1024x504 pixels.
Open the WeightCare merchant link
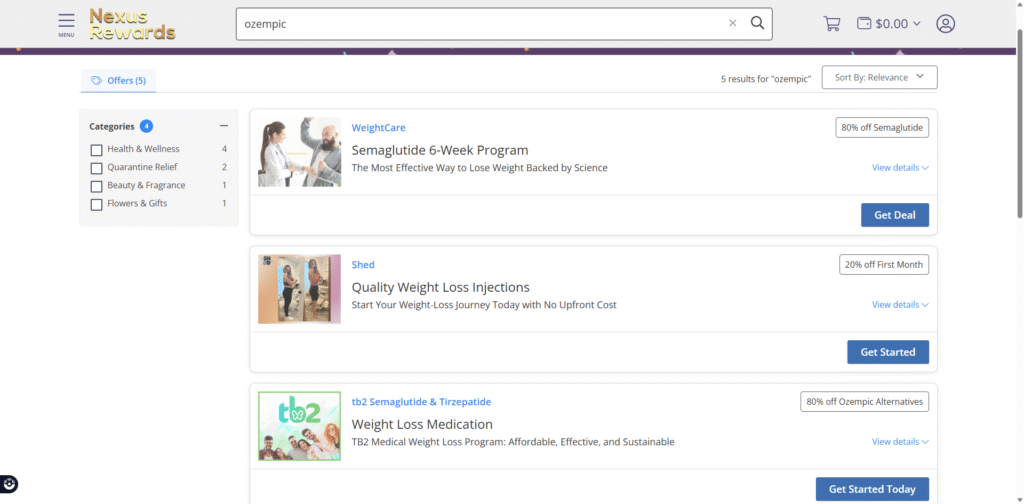click(378, 128)
